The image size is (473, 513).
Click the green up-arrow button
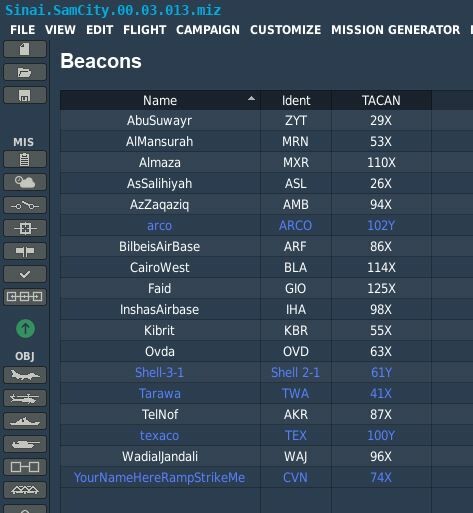pyautogui.click(x=25, y=329)
